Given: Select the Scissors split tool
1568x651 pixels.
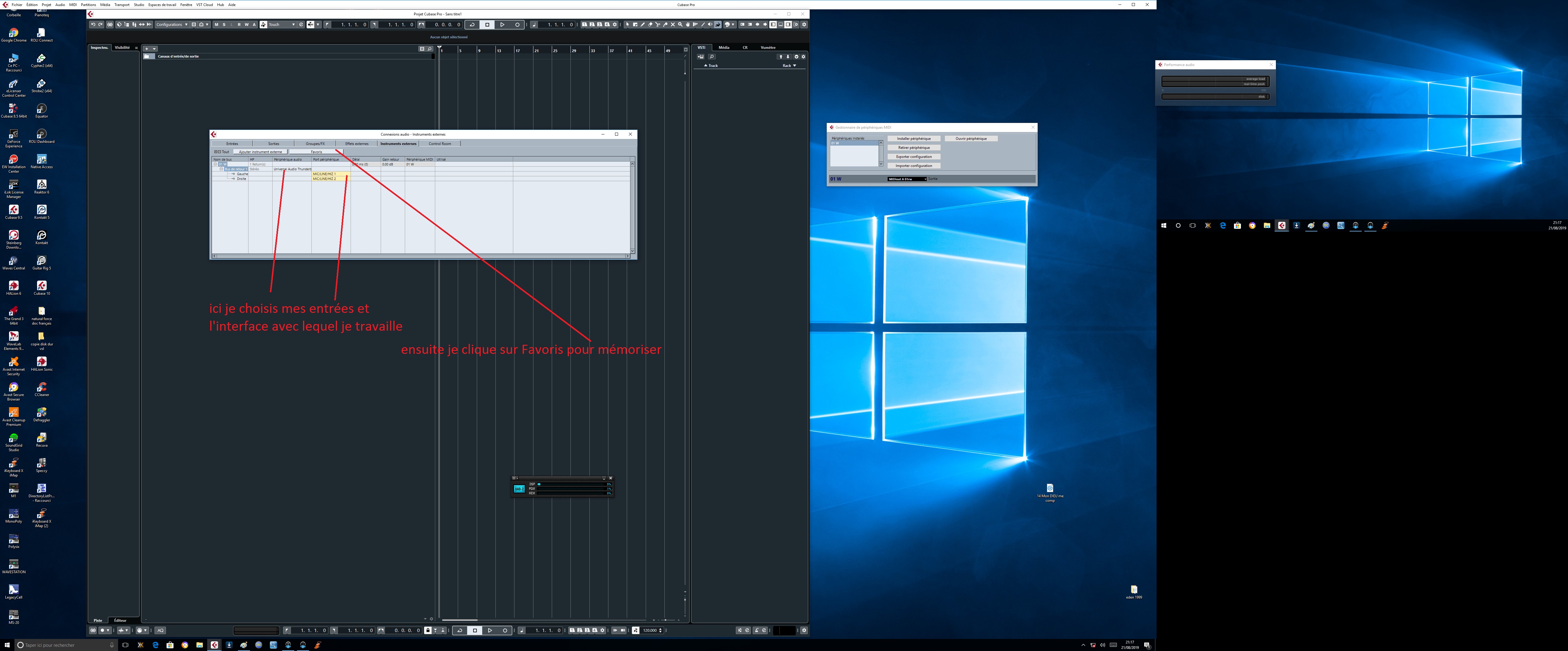Looking at the screenshot, I should (x=658, y=24).
